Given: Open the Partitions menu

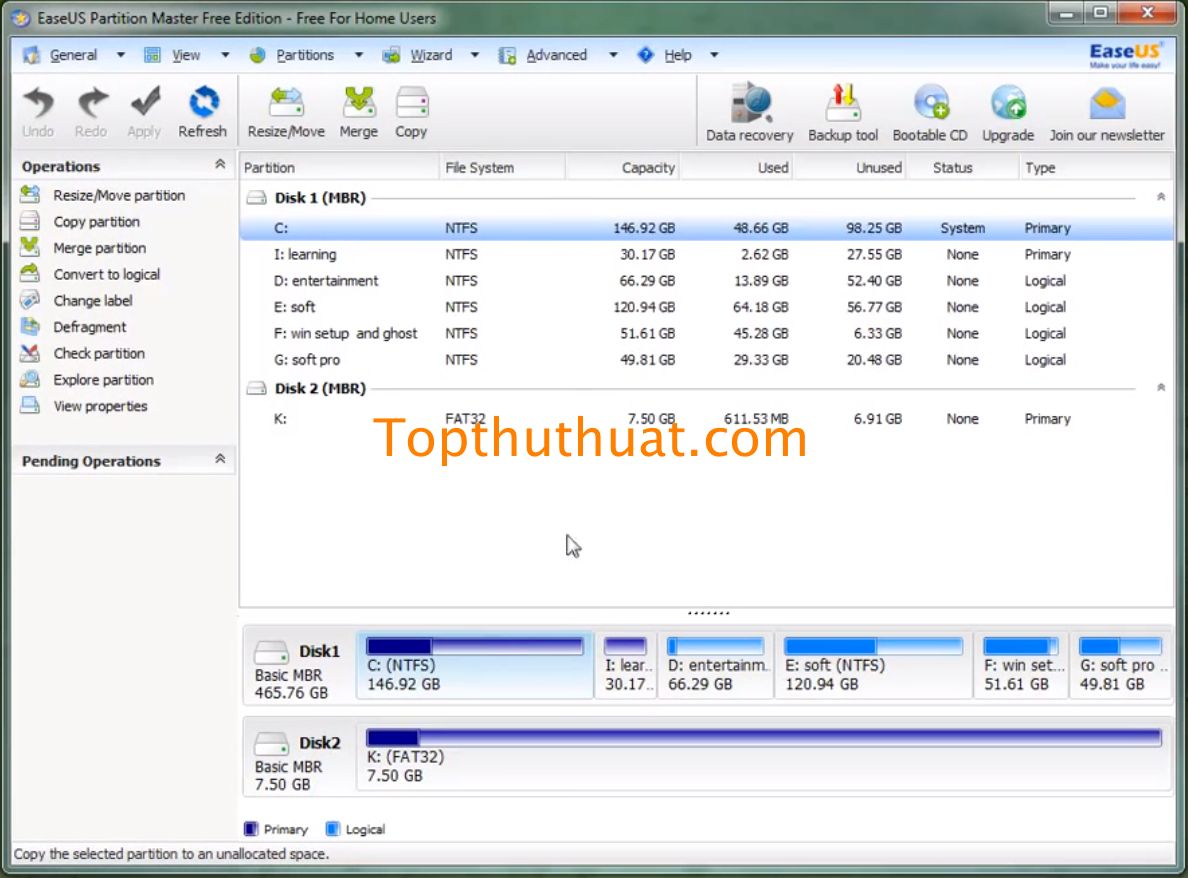Looking at the screenshot, I should 305,55.
